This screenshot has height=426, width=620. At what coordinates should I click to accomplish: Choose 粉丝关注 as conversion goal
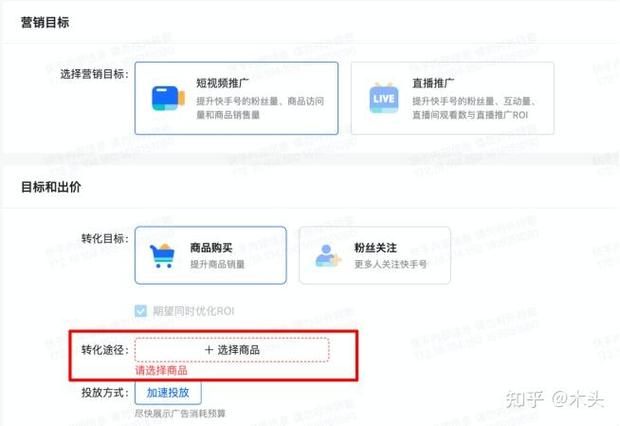coord(375,255)
